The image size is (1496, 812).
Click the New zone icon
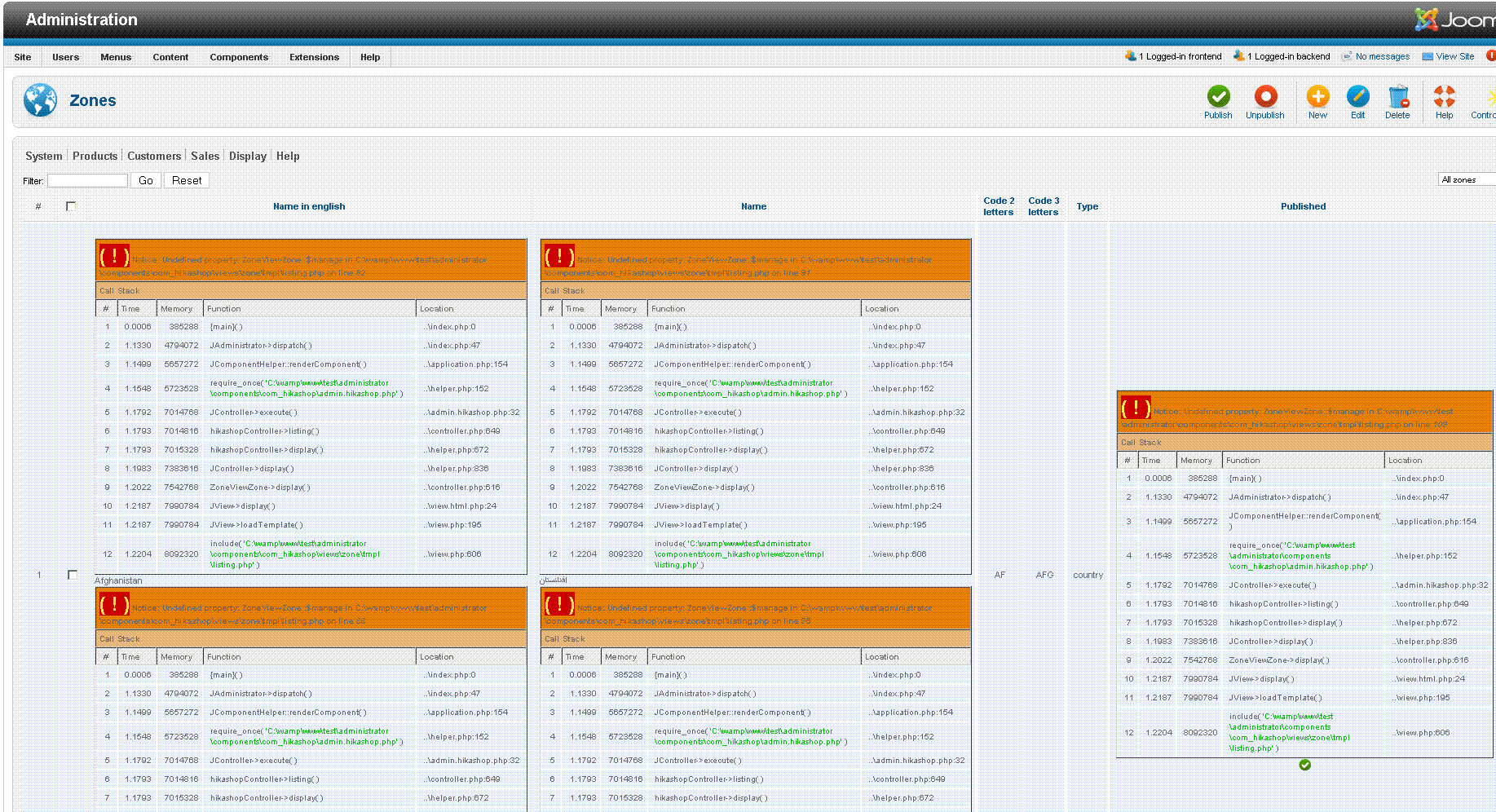coord(1317,97)
